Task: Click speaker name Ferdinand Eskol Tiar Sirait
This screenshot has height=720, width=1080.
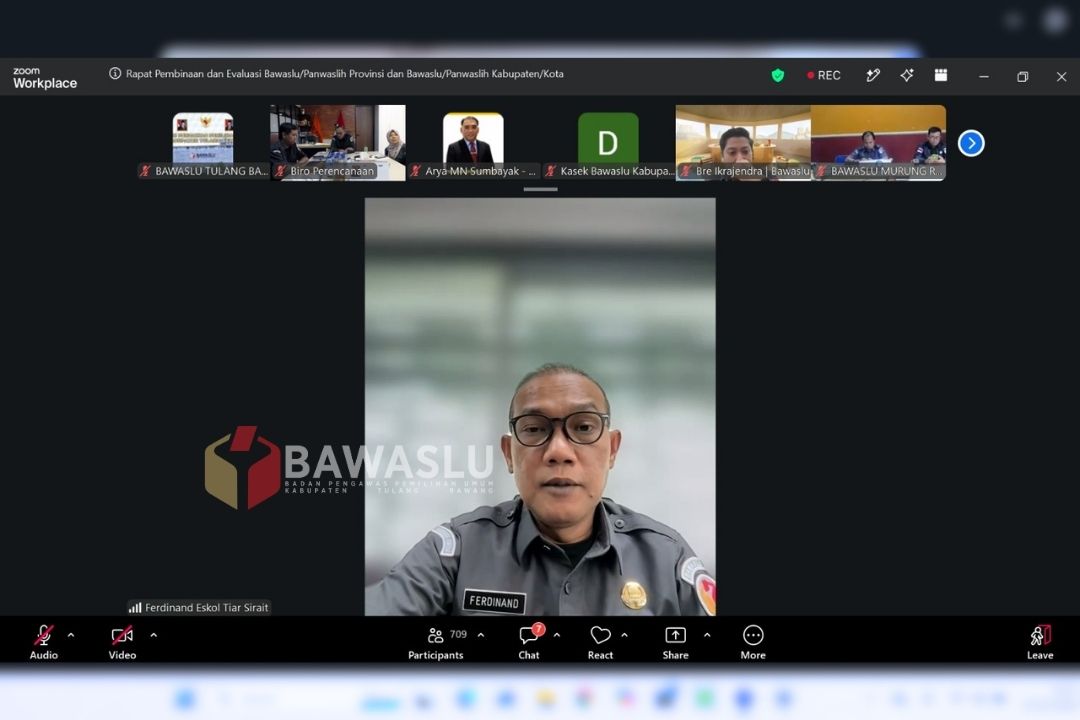Action: (206, 608)
